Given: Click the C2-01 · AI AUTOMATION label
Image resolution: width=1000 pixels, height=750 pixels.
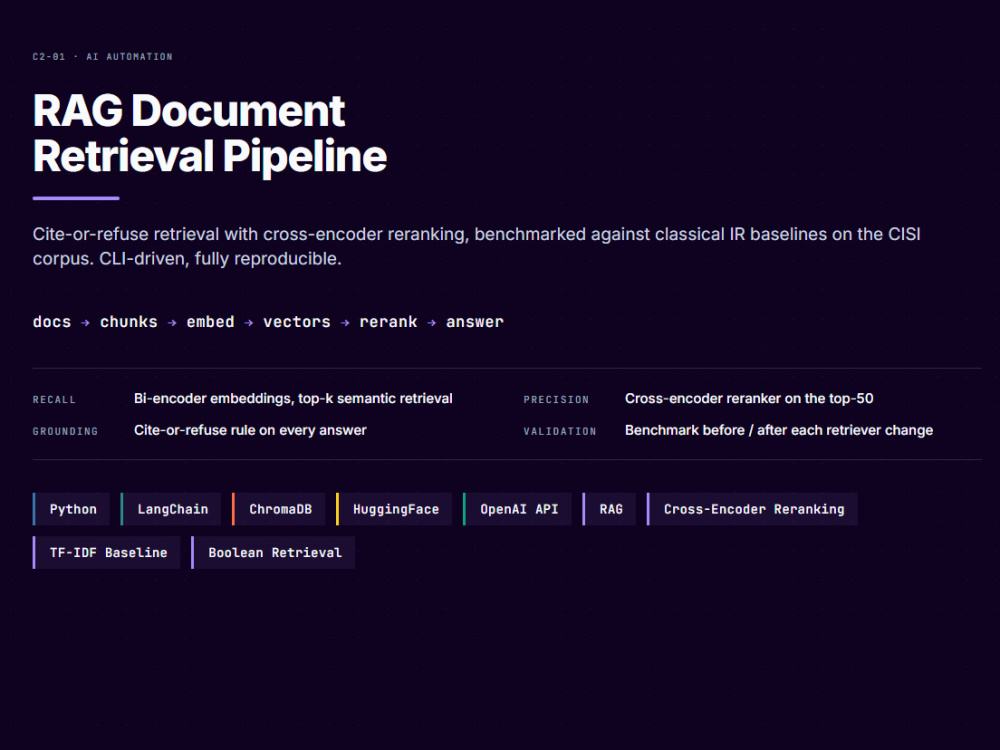Looking at the screenshot, I should (103, 57).
